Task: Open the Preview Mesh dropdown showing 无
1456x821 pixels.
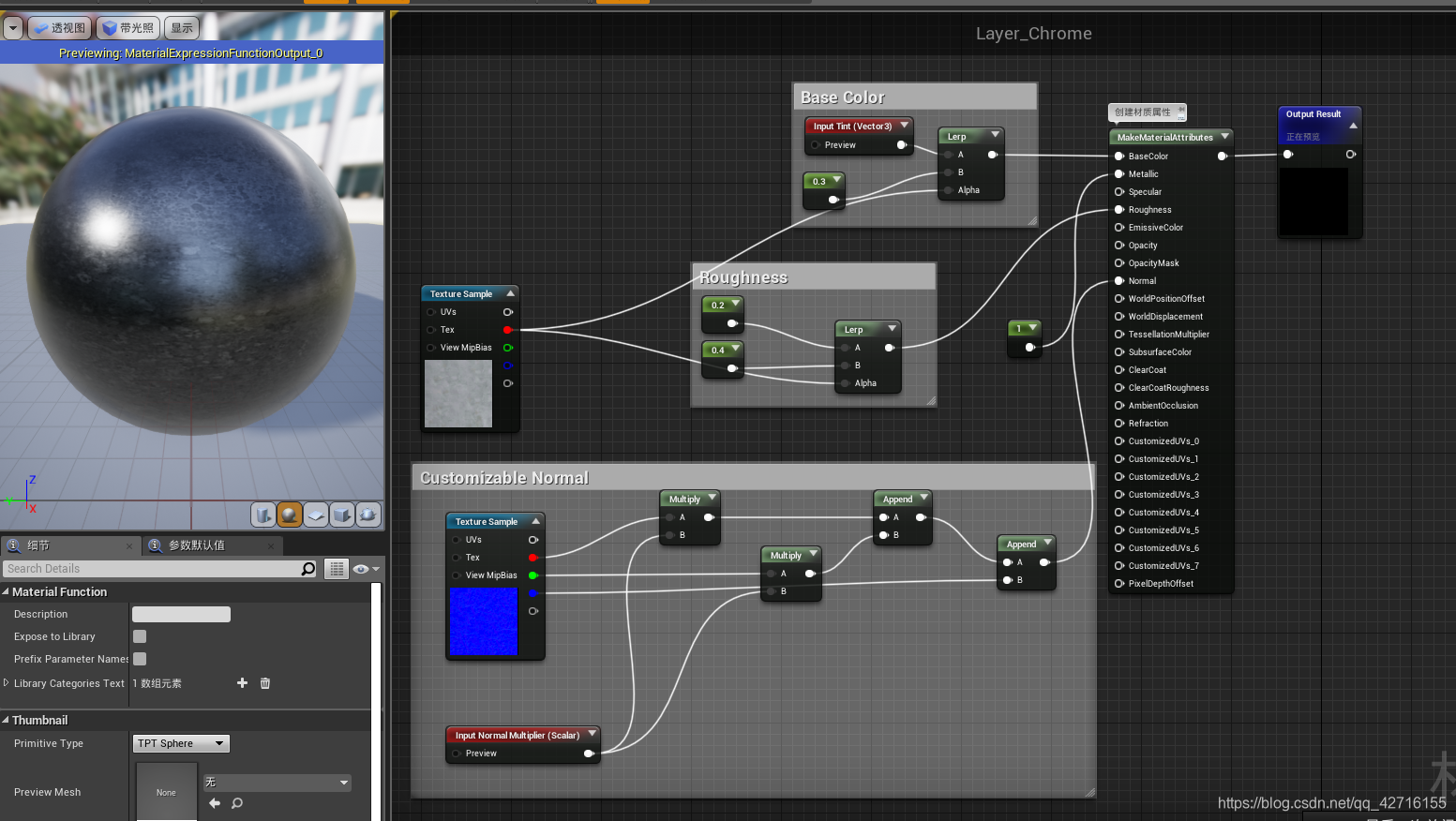Action: (277, 782)
